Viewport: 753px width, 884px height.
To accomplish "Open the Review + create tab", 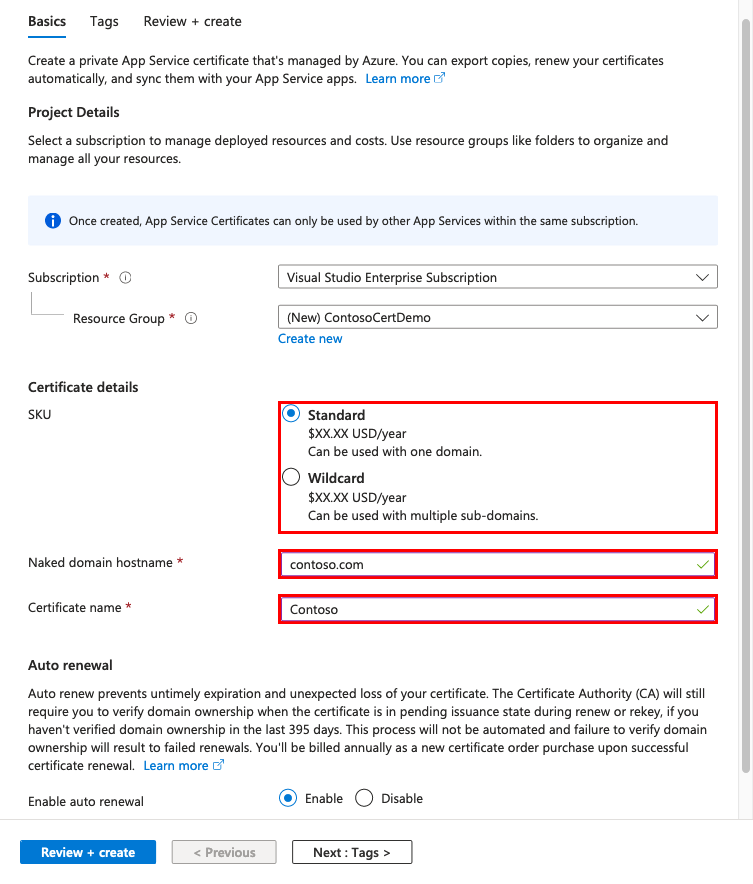I will [192, 21].
